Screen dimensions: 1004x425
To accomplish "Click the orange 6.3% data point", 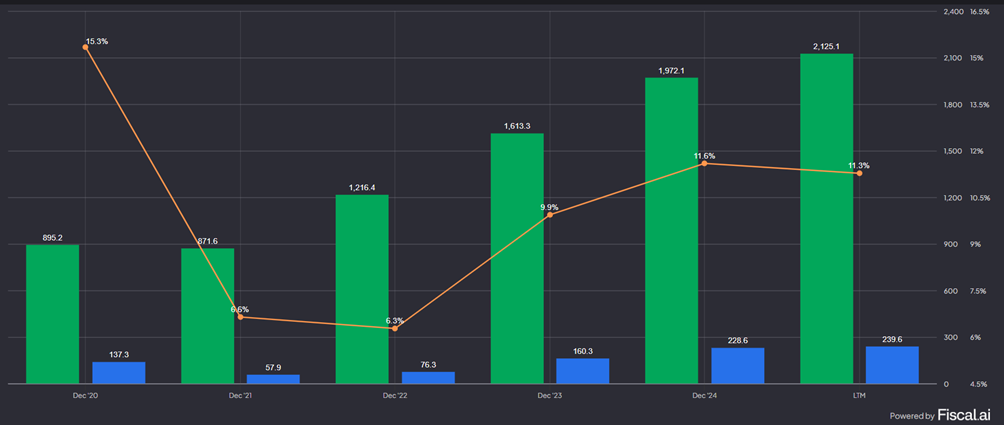I will click(x=395, y=328).
